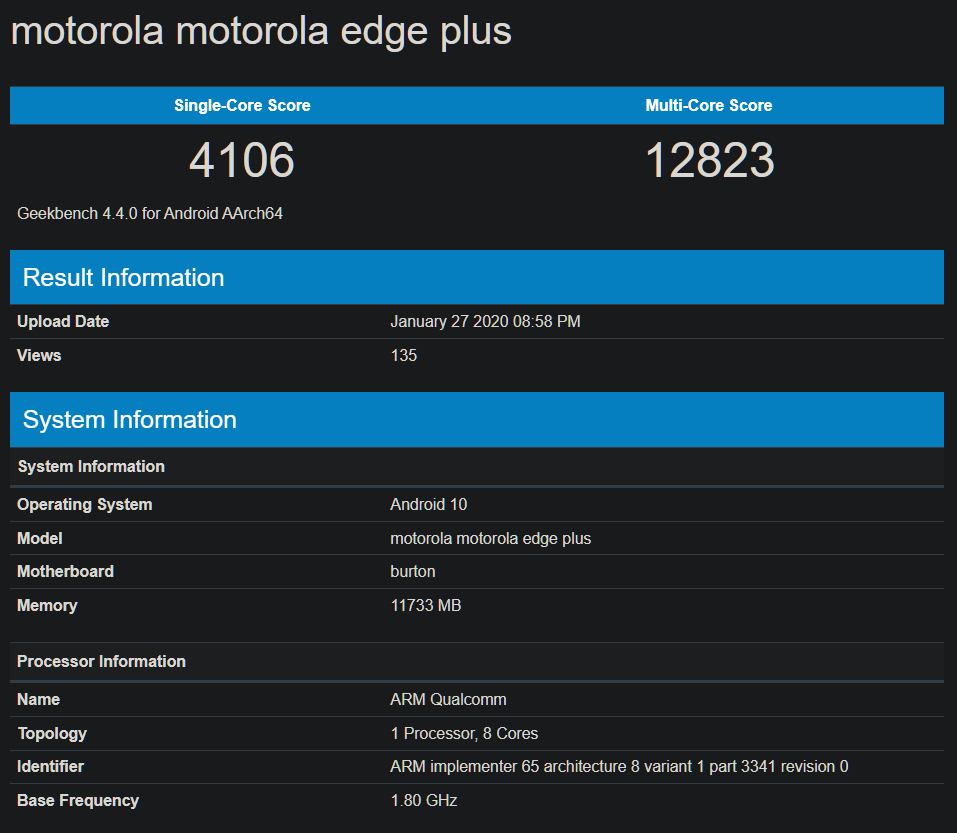957x833 pixels.
Task: Select the Single-Core Score header
Action: click(x=242, y=106)
